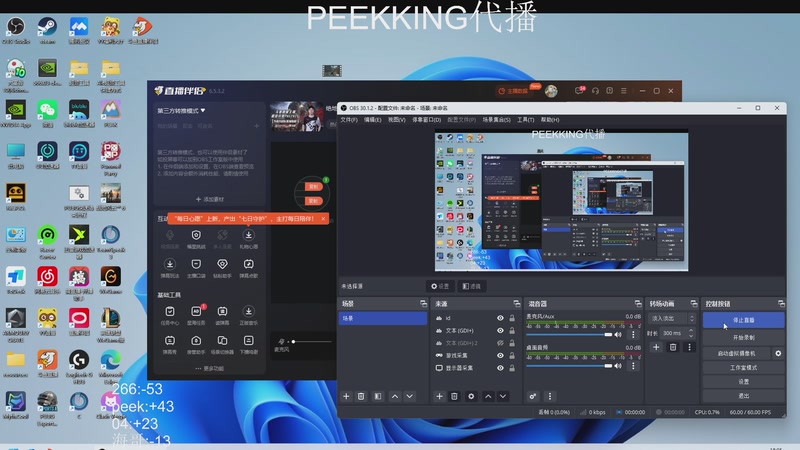Adjust the 桌面音频 volume slider

coord(569,366)
